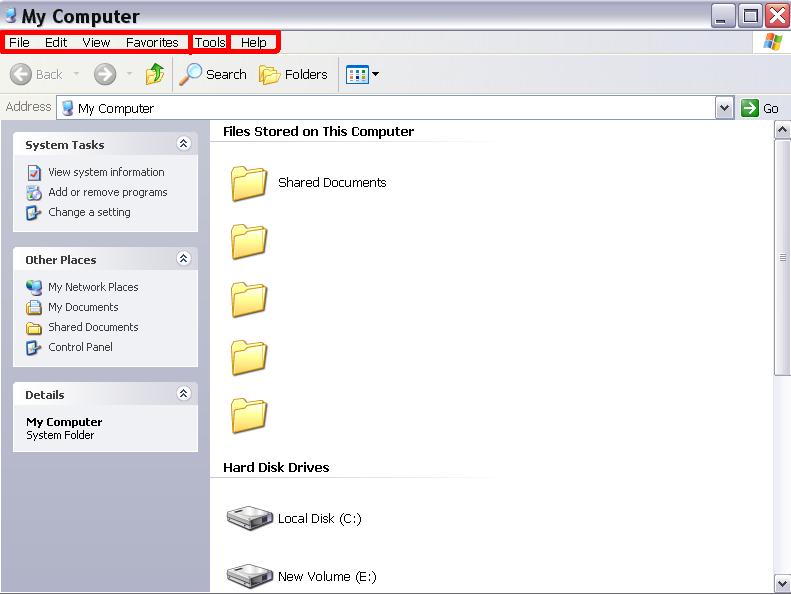Click View system information link
Image resolution: width=791 pixels, height=595 pixels.
[106, 172]
